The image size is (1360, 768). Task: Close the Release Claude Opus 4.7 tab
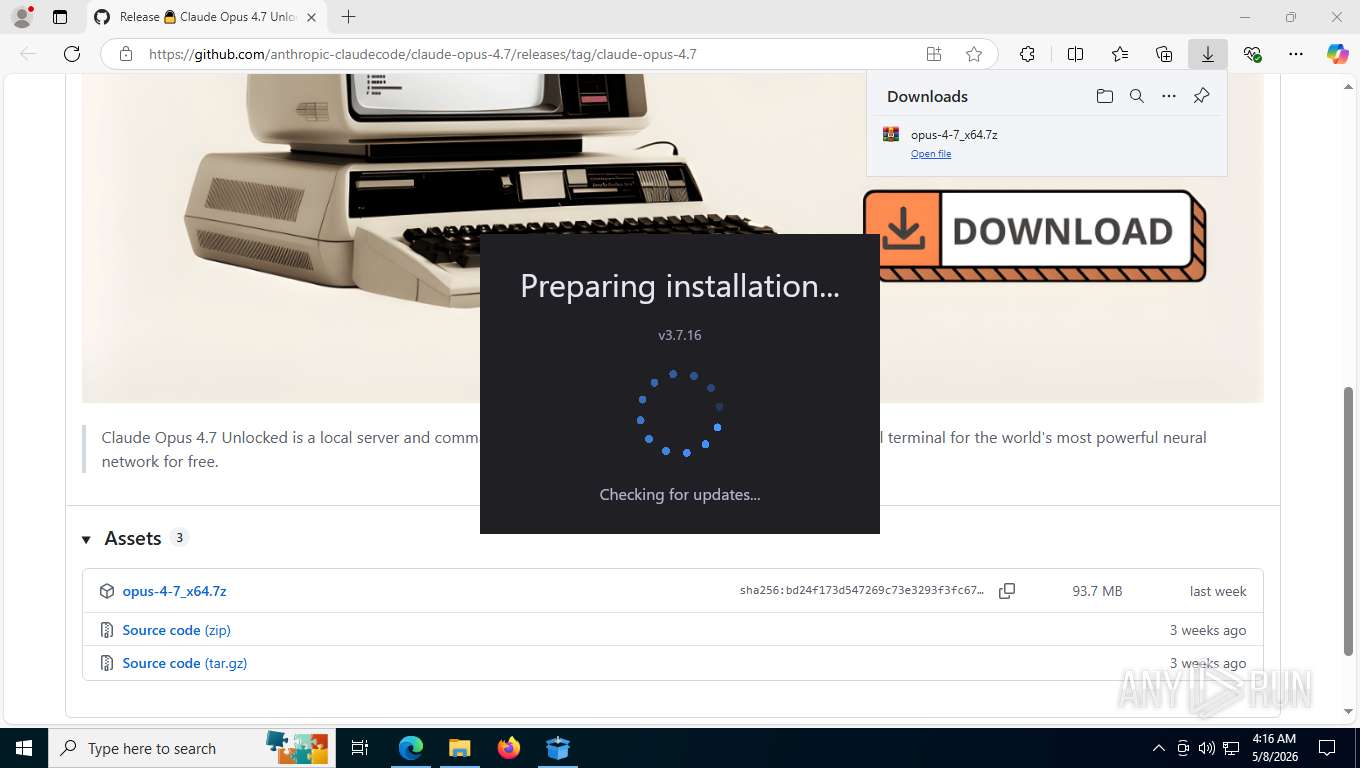click(x=312, y=17)
